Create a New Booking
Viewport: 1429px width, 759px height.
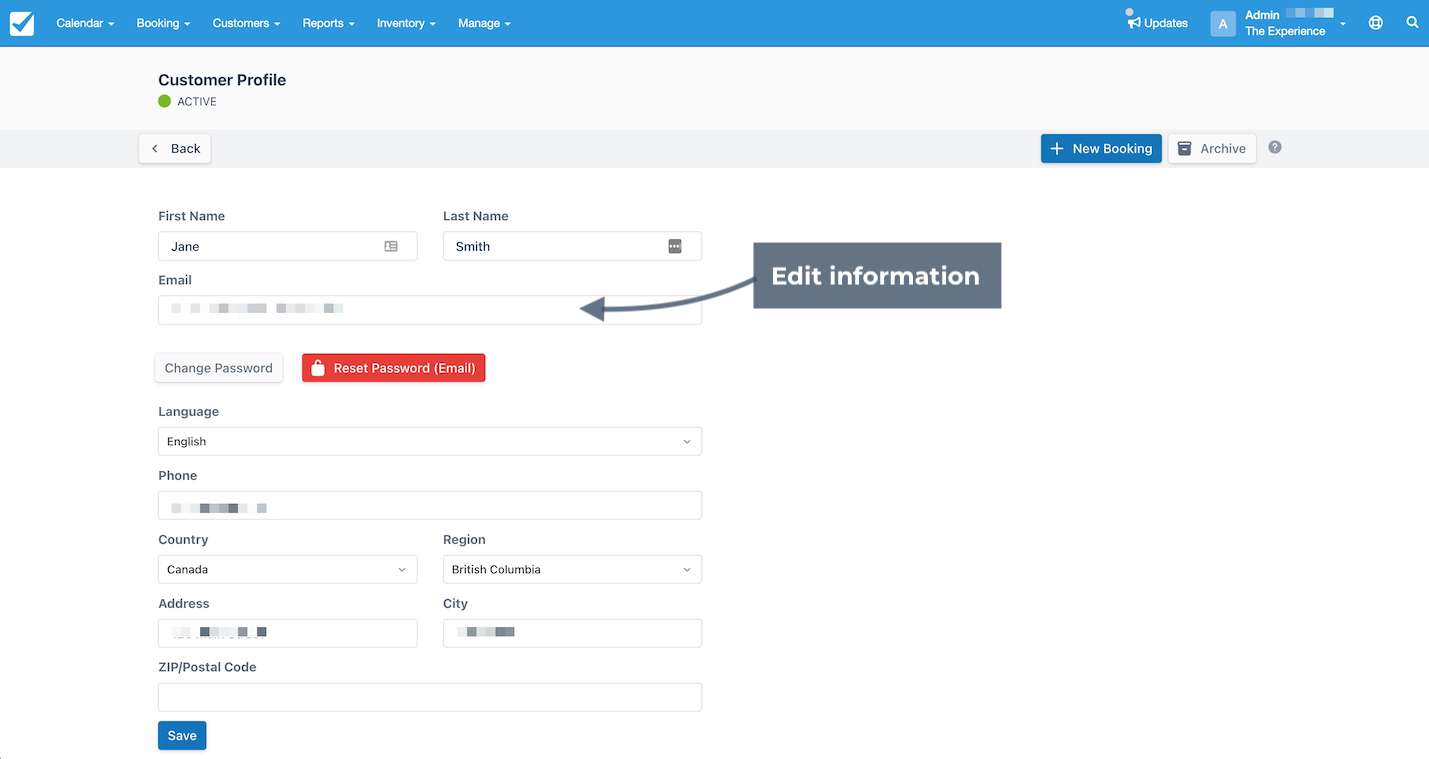[x=1101, y=148]
